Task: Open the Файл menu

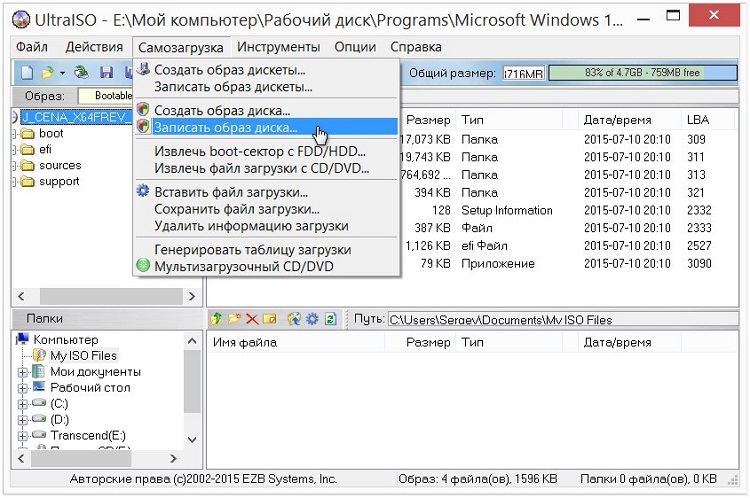Action: [x=32, y=47]
